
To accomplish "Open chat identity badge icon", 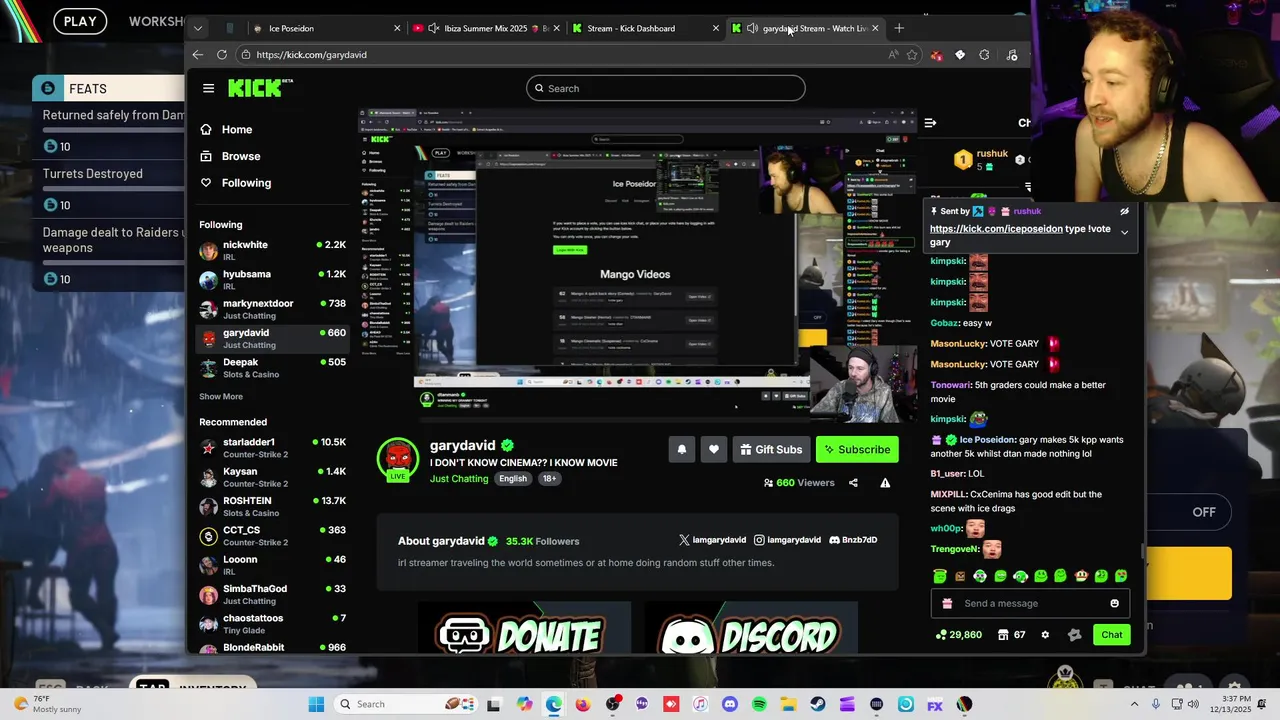I will point(1075,635).
